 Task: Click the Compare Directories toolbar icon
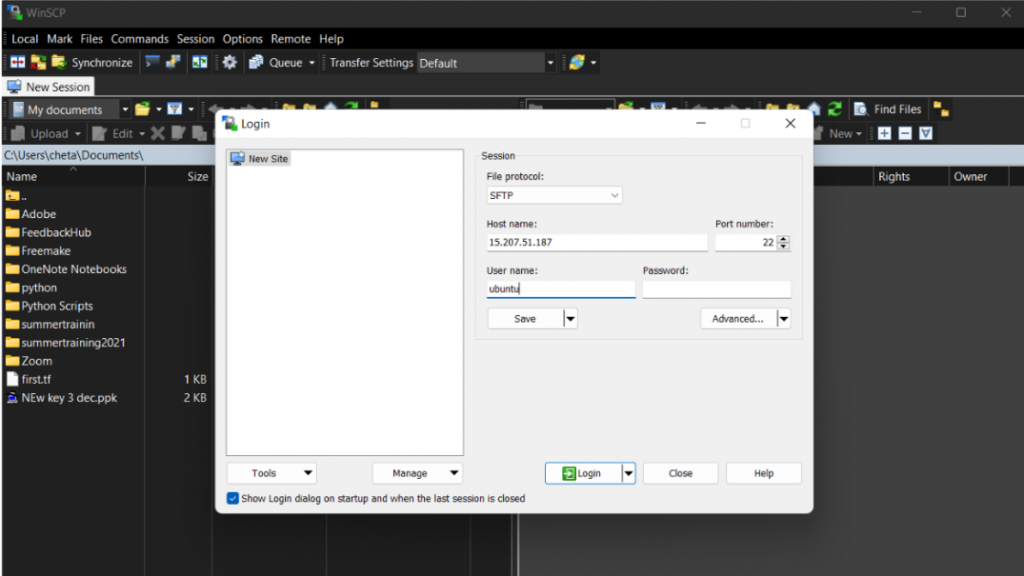pyautogui.click(x=18, y=63)
